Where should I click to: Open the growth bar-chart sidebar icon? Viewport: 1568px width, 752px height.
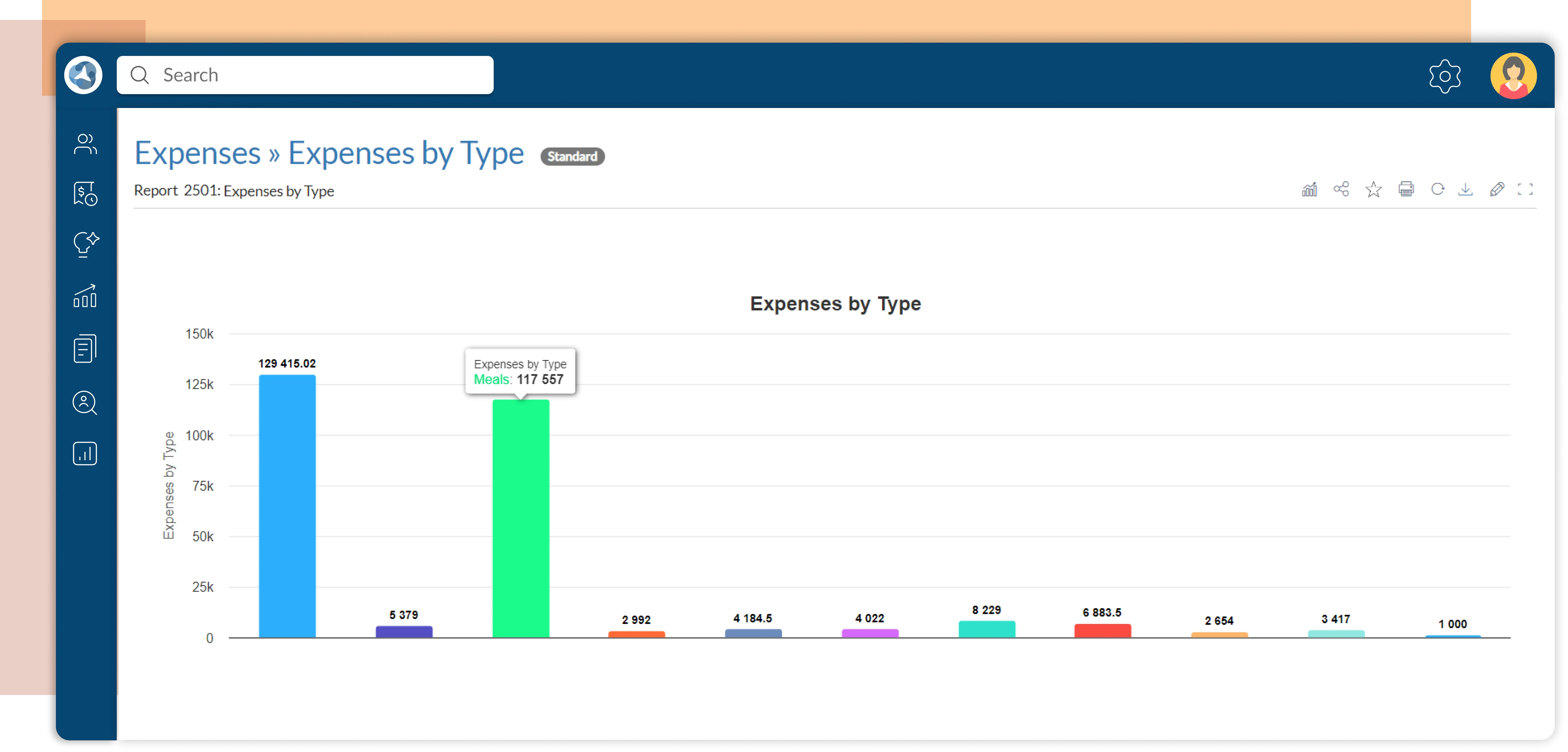(x=85, y=297)
